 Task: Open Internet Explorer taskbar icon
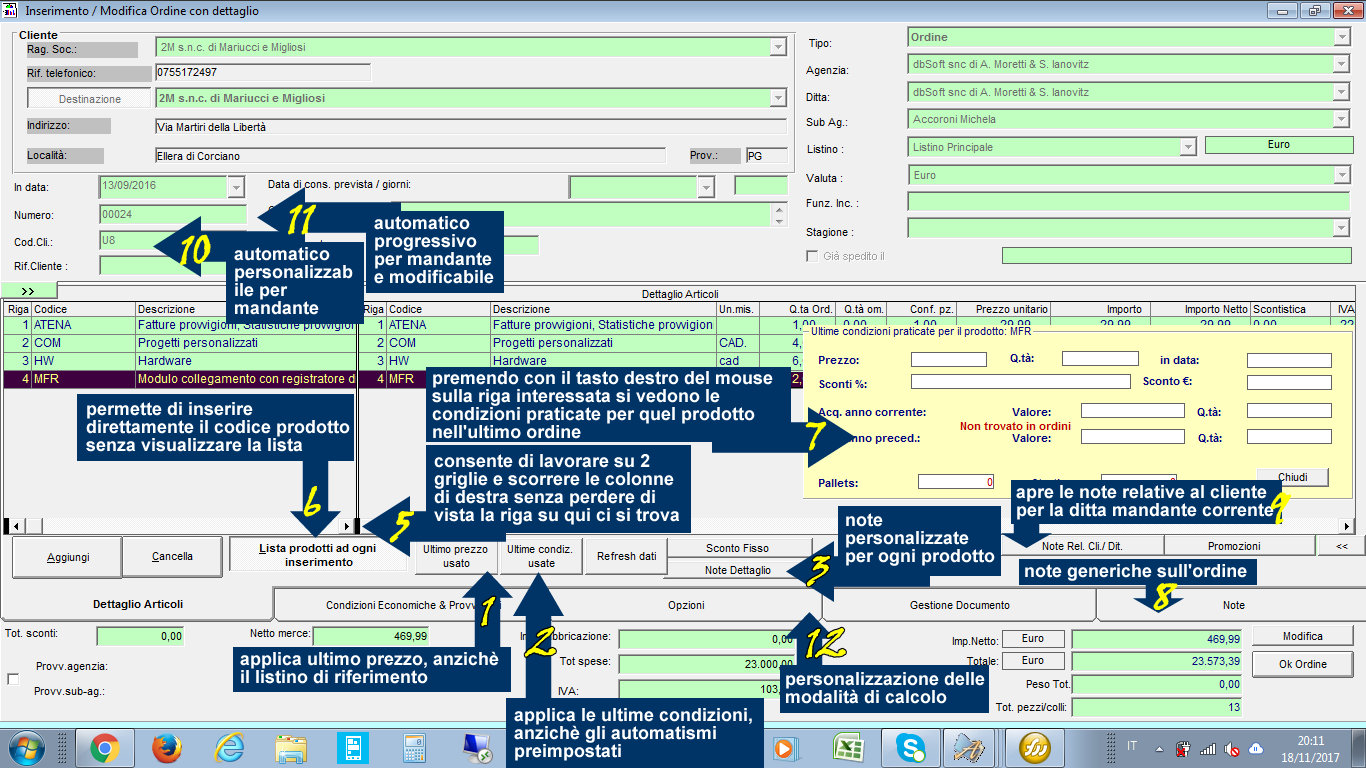click(x=229, y=747)
